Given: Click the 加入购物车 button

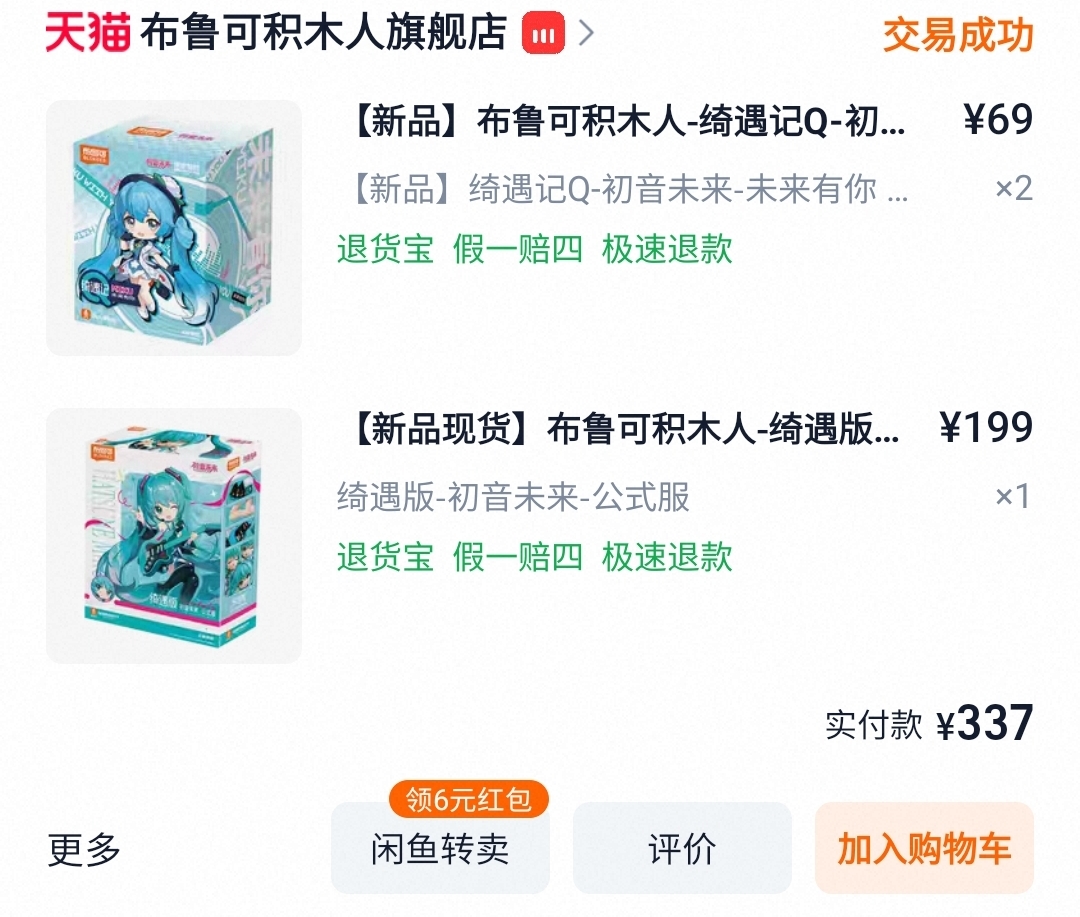Looking at the screenshot, I should click(x=924, y=848).
